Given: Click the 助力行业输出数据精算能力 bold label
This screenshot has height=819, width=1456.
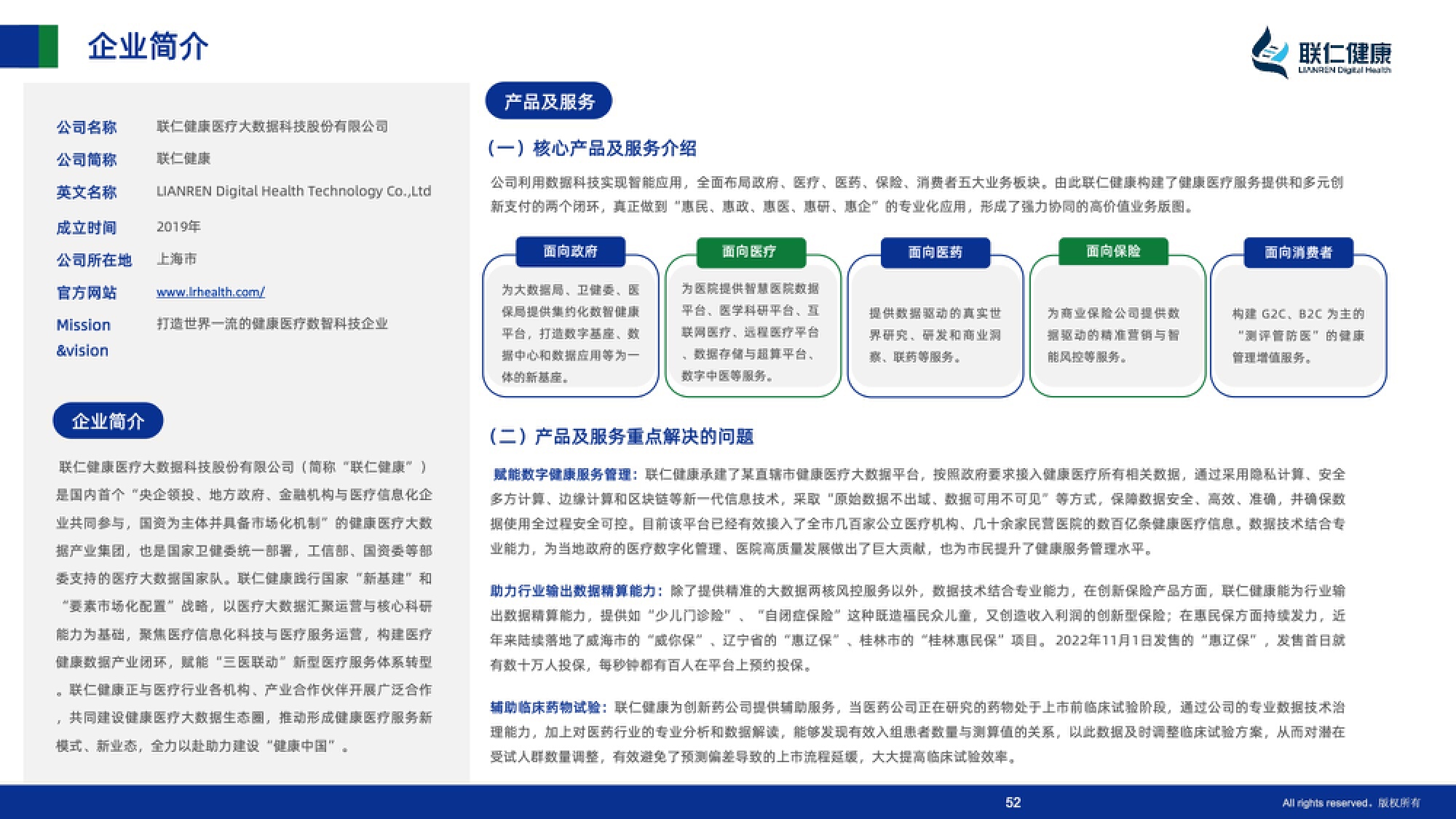Looking at the screenshot, I should 576,590.
